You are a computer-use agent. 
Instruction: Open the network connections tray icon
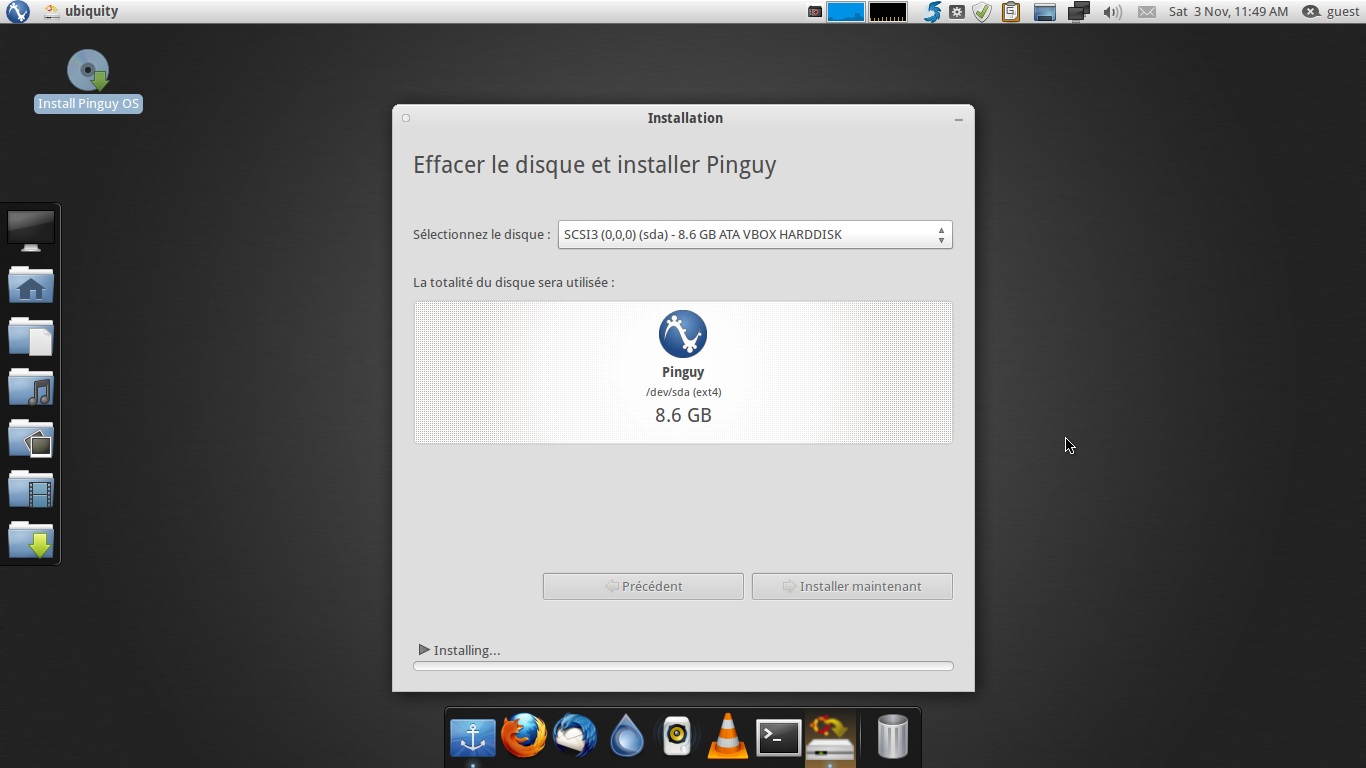pyautogui.click(x=1078, y=12)
